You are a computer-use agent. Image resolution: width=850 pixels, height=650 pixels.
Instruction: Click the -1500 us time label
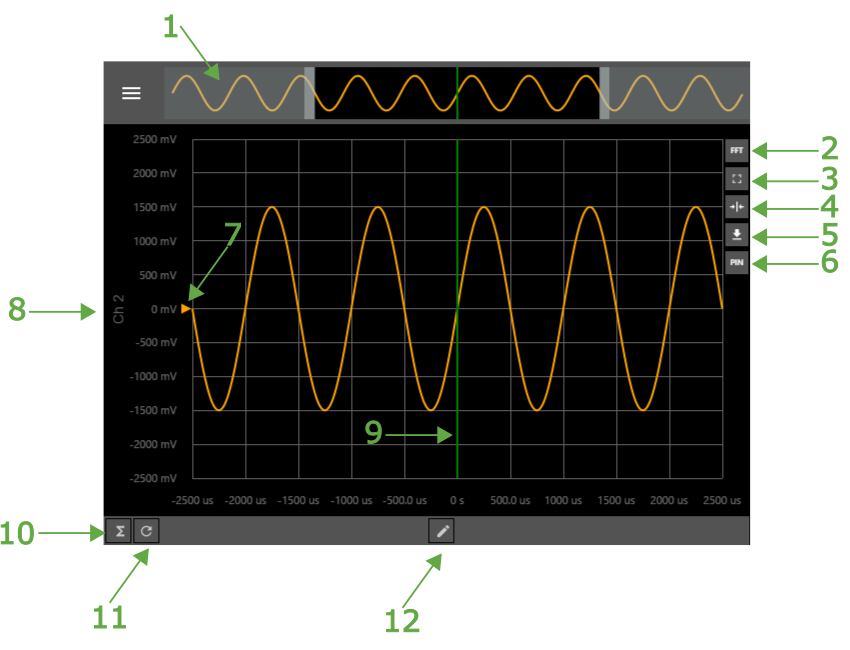click(298, 500)
